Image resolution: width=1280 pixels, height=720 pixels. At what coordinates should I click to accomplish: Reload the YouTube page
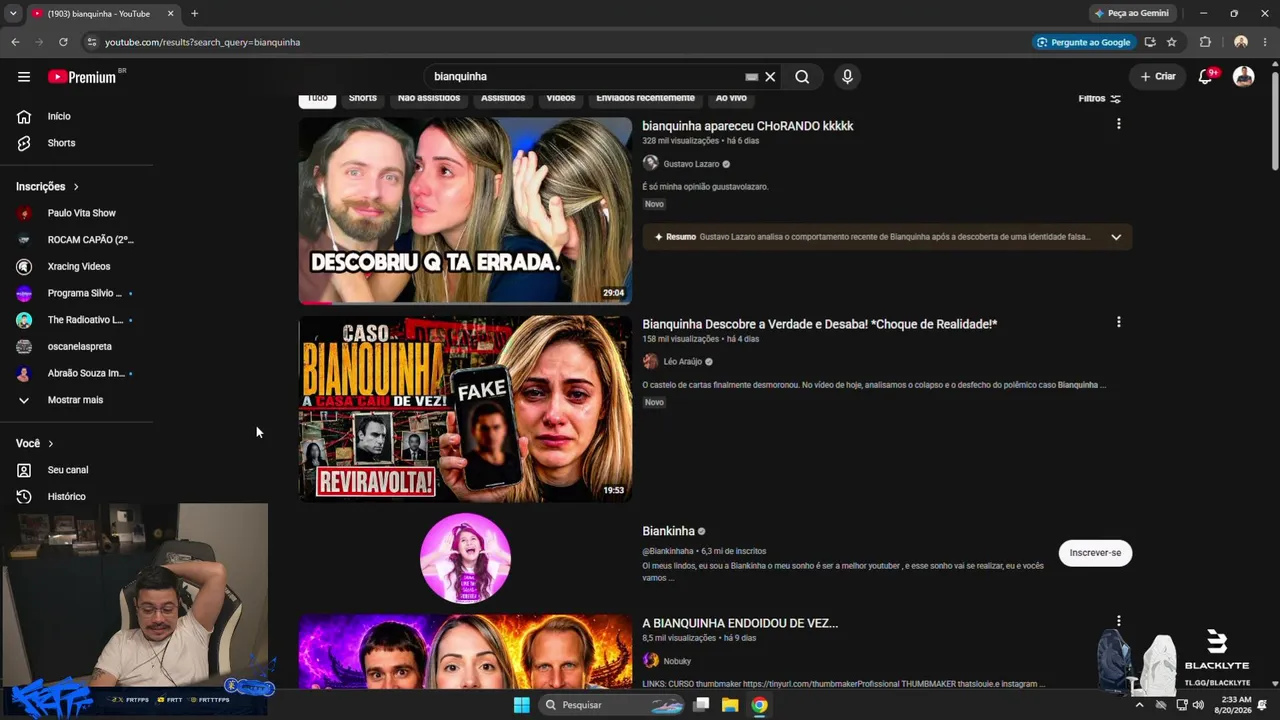point(63,42)
